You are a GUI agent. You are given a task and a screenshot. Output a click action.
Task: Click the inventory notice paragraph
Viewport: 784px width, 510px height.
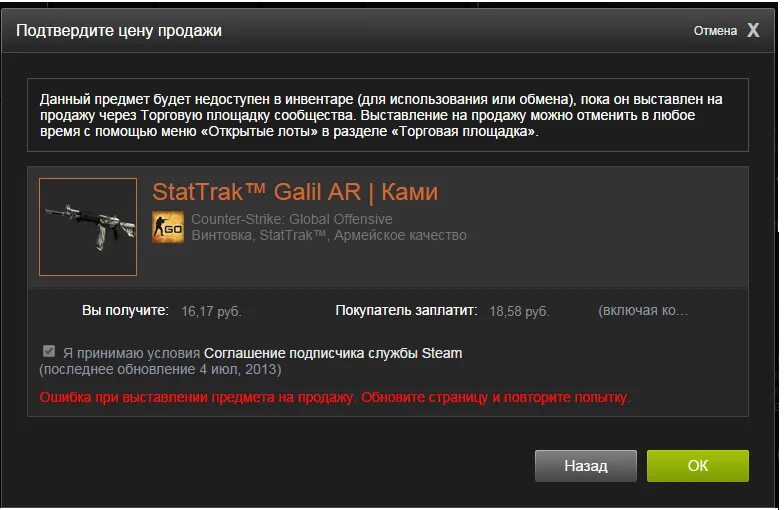[381, 115]
